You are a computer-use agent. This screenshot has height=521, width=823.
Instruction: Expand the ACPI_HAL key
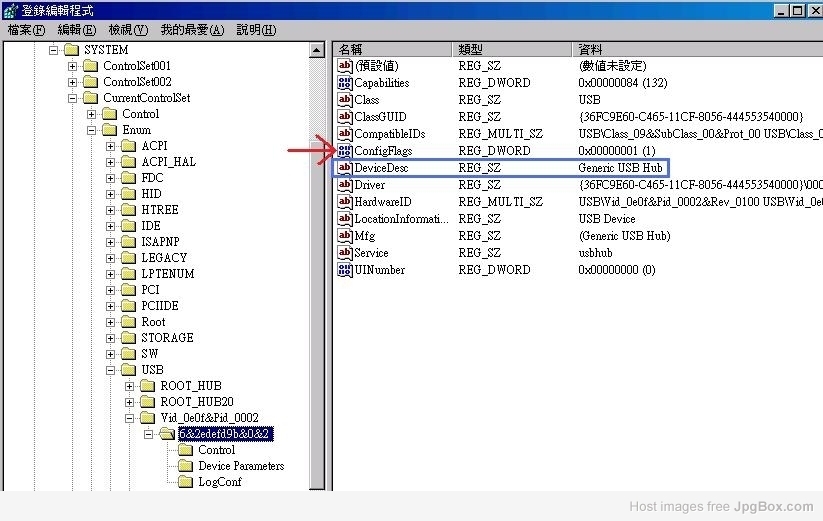(111, 162)
